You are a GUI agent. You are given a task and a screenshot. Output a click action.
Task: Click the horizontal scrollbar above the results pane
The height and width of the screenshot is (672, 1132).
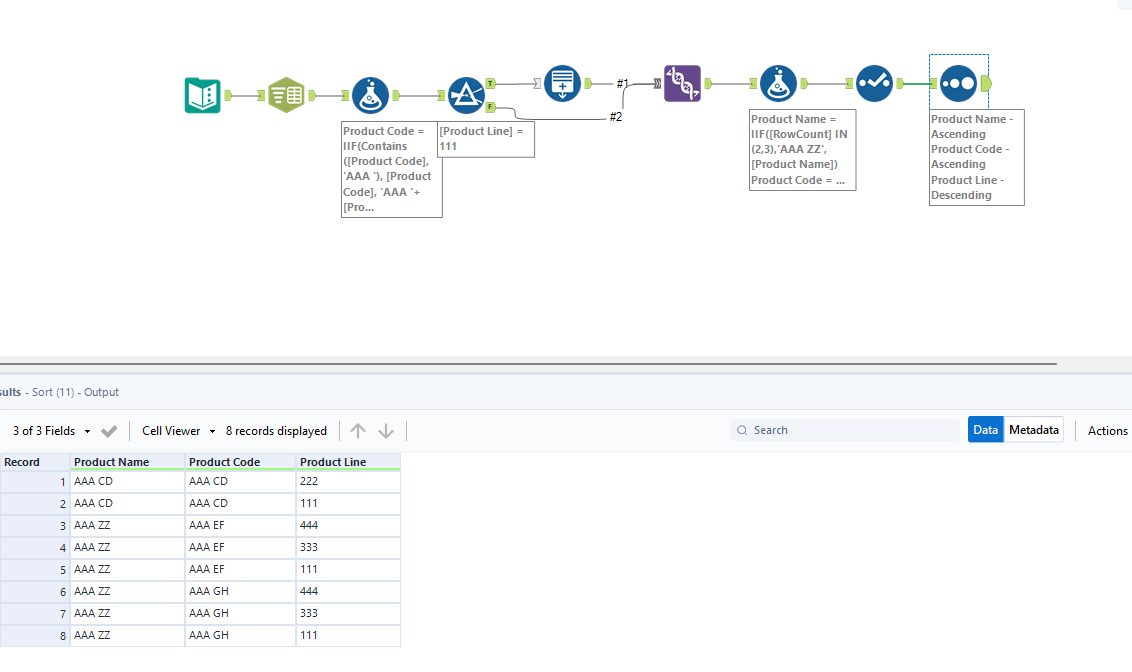530,361
